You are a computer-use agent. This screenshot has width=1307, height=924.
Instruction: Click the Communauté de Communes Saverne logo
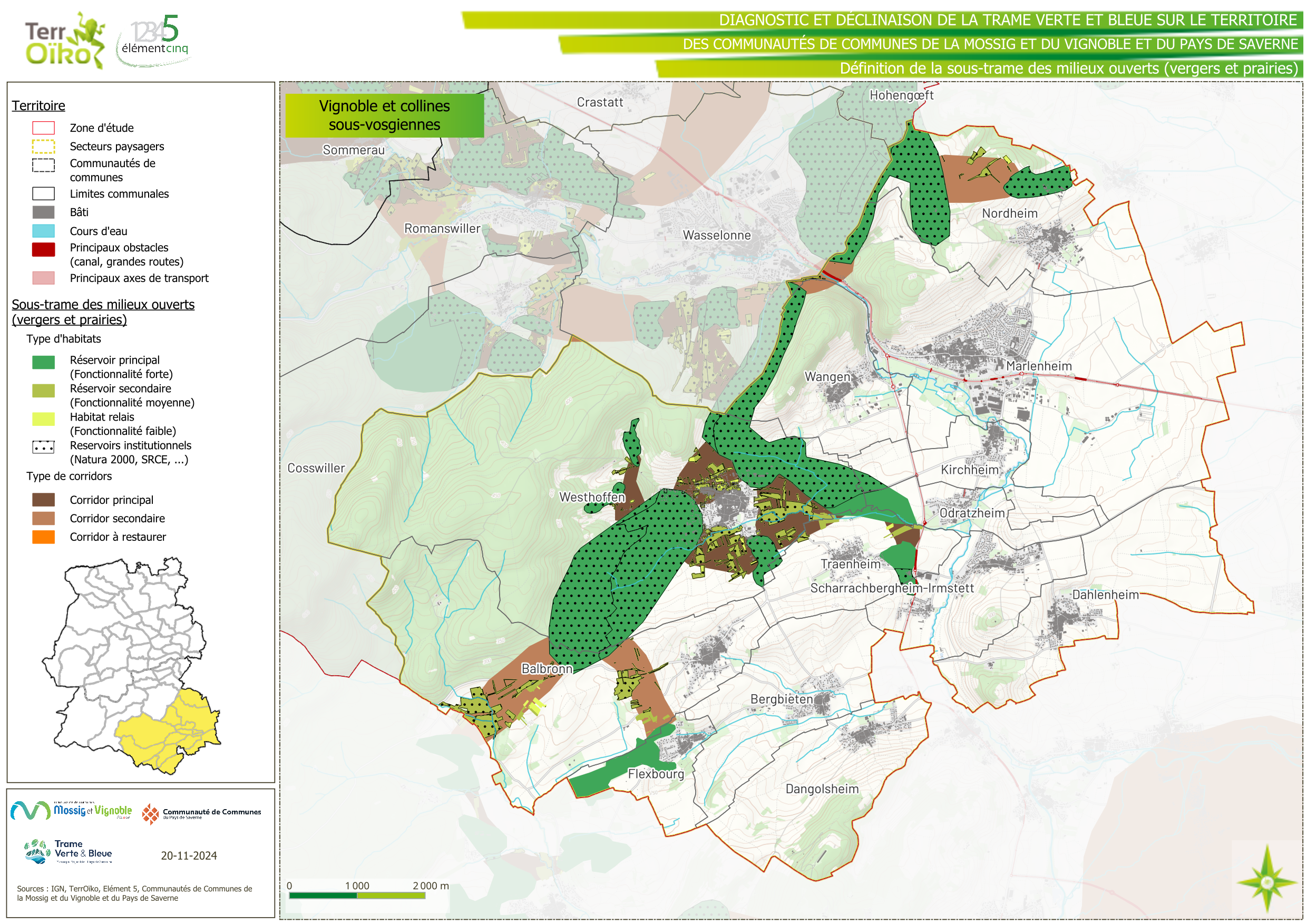point(201,813)
